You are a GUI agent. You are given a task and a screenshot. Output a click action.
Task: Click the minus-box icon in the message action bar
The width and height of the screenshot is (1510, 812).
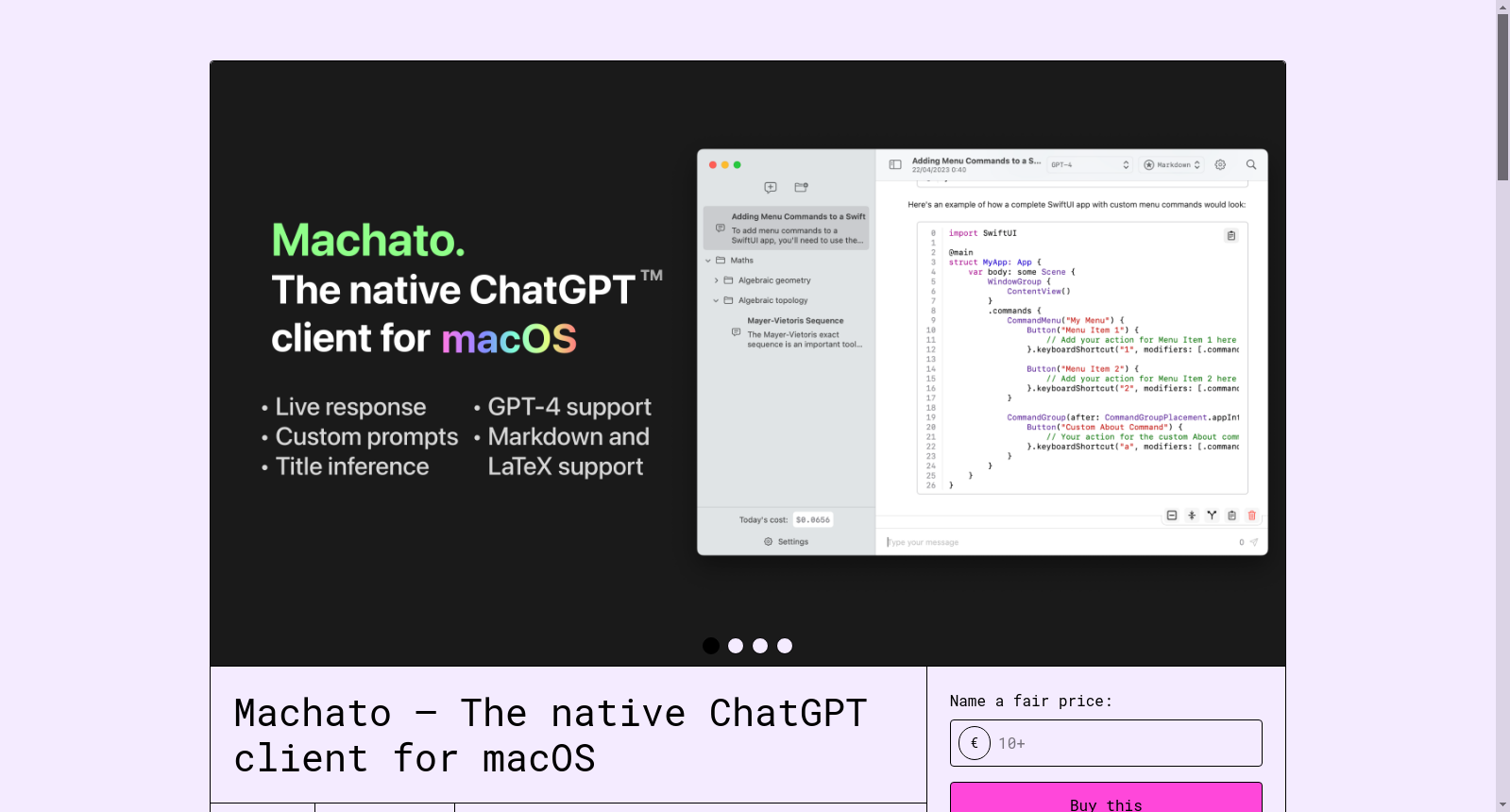(1172, 516)
